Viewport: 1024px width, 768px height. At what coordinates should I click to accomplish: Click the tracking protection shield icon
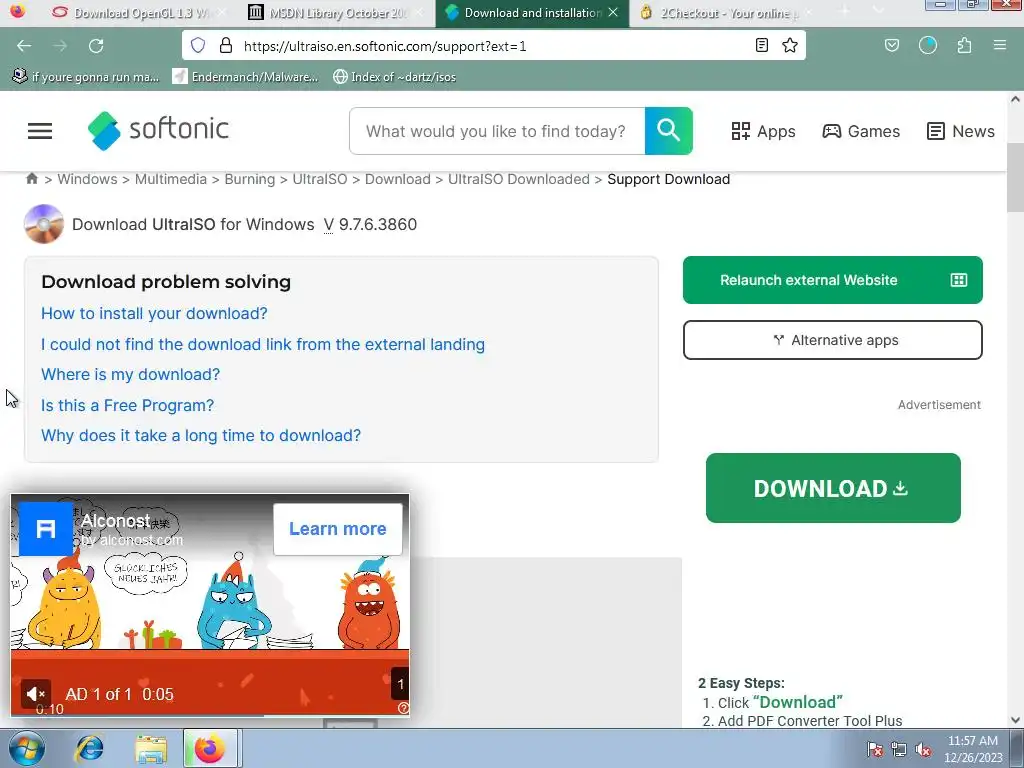[198, 46]
